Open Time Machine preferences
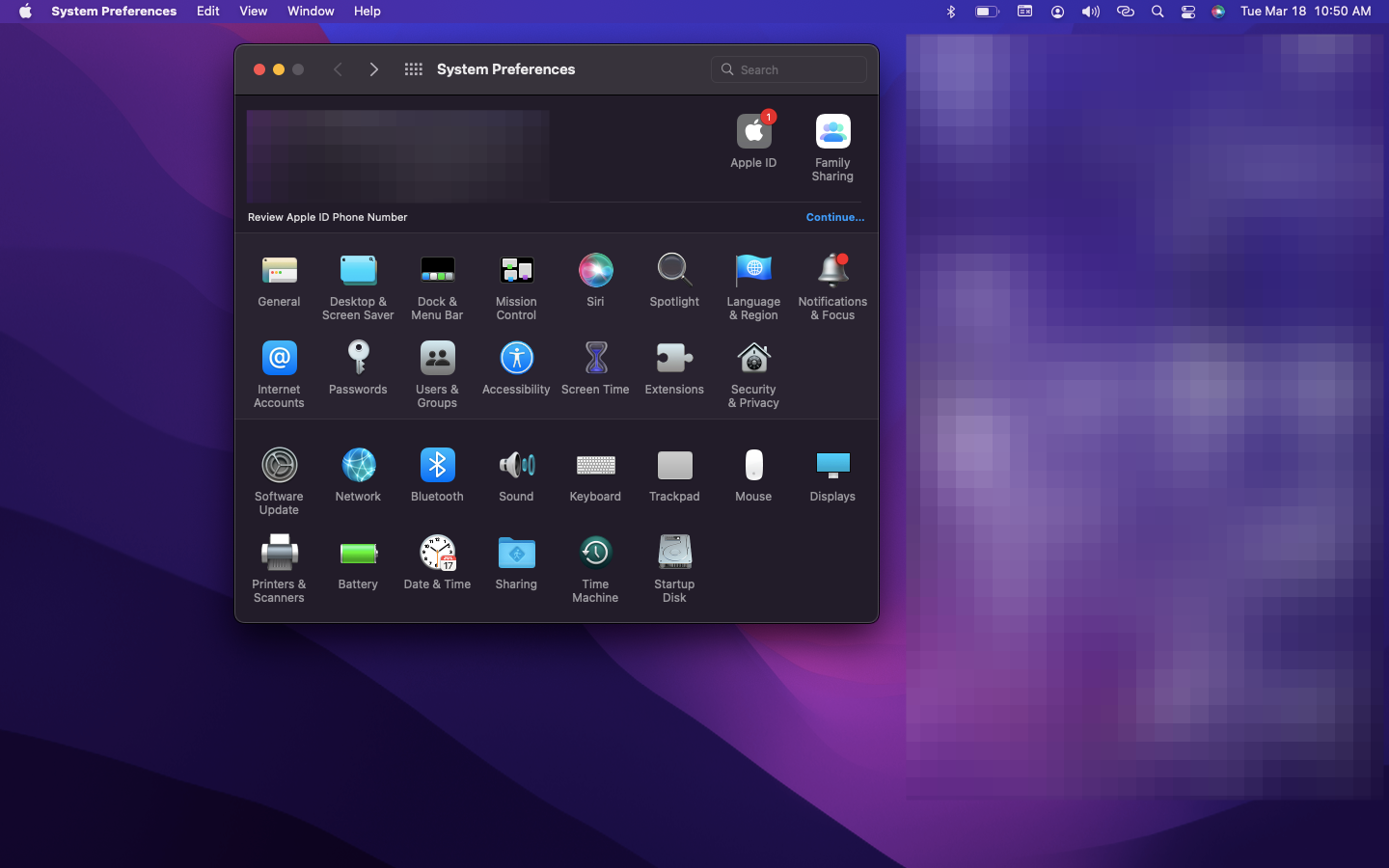Image resolution: width=1389 pixels, height=868 pixels. [x=595, y=569]
